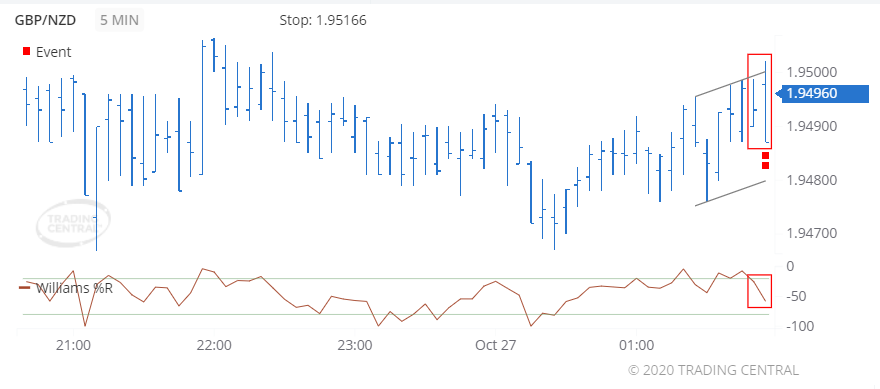Viewport: 880px width, 389px height.
Task: Click the Event legend text
Action: (53, 52)
